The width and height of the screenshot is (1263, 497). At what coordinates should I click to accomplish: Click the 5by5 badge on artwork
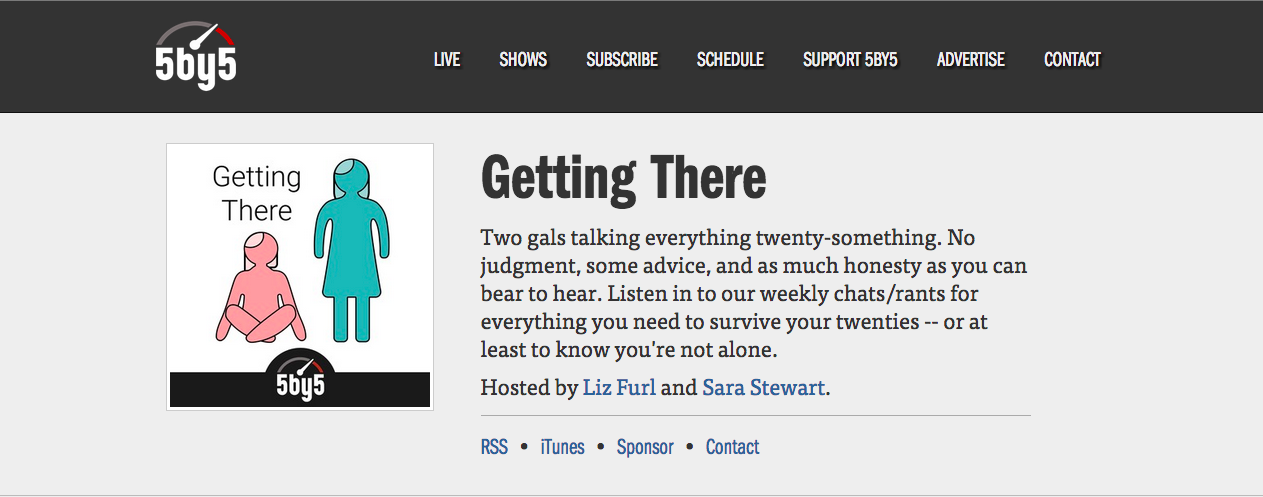[x=300, y=377]
